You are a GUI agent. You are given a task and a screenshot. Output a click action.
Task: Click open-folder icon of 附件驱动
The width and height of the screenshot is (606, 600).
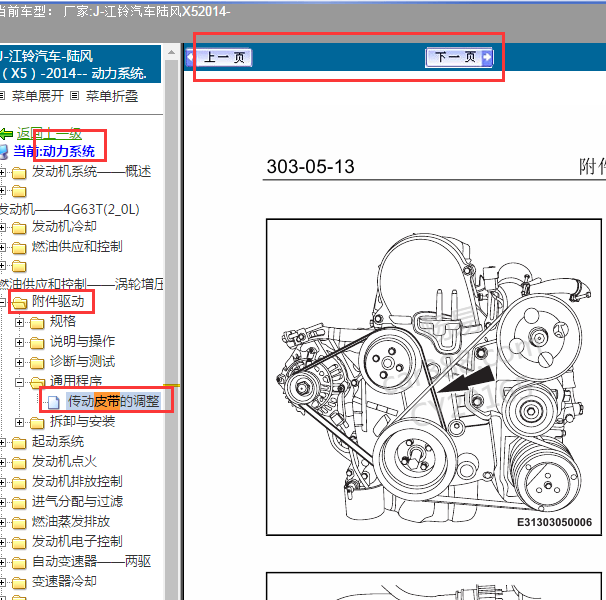click(x=19, y=303)
